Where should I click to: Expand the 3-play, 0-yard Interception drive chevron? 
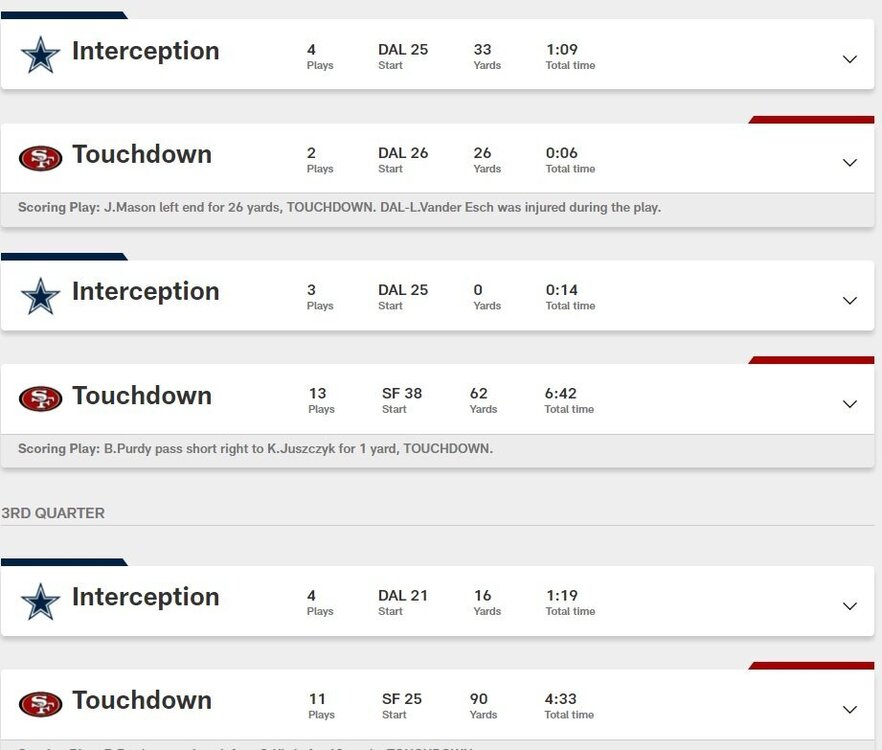pos(850,300)
